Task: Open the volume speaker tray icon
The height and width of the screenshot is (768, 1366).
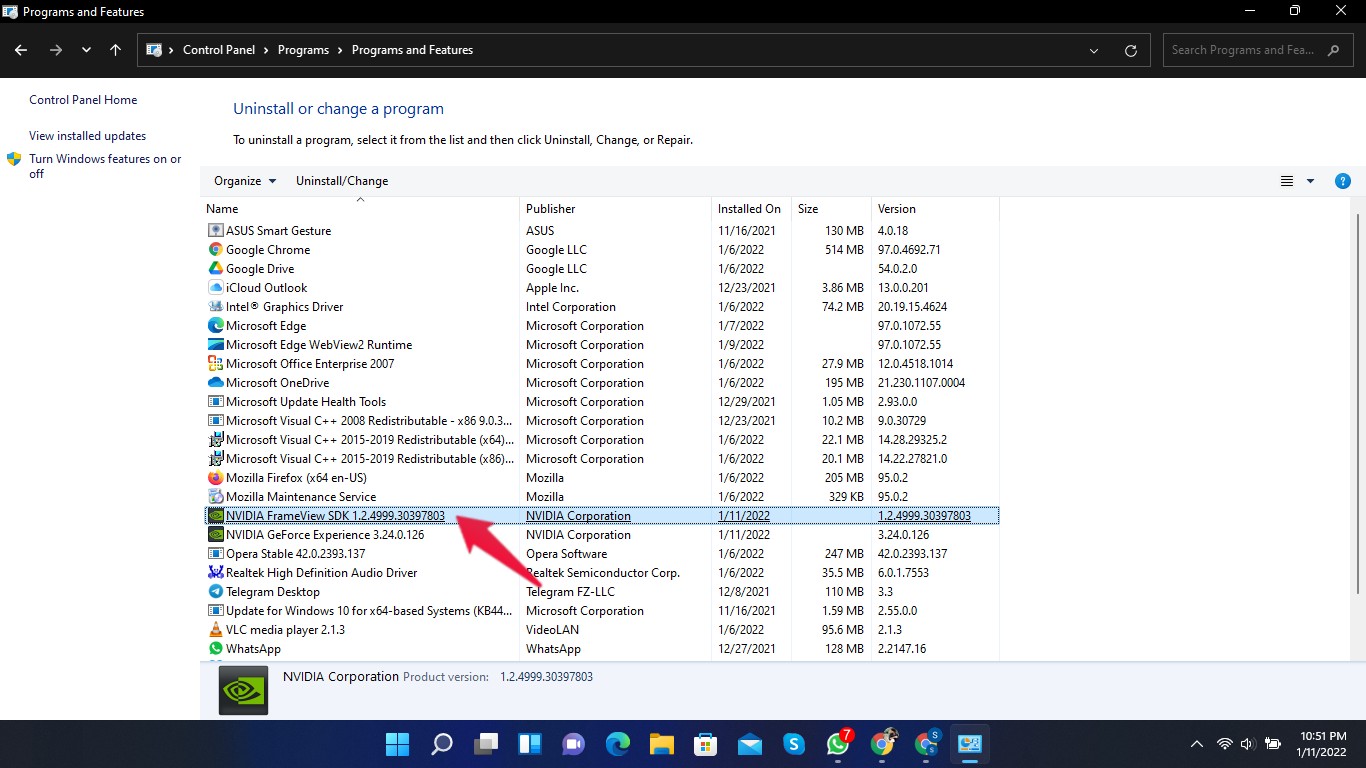Action: 1247,744
